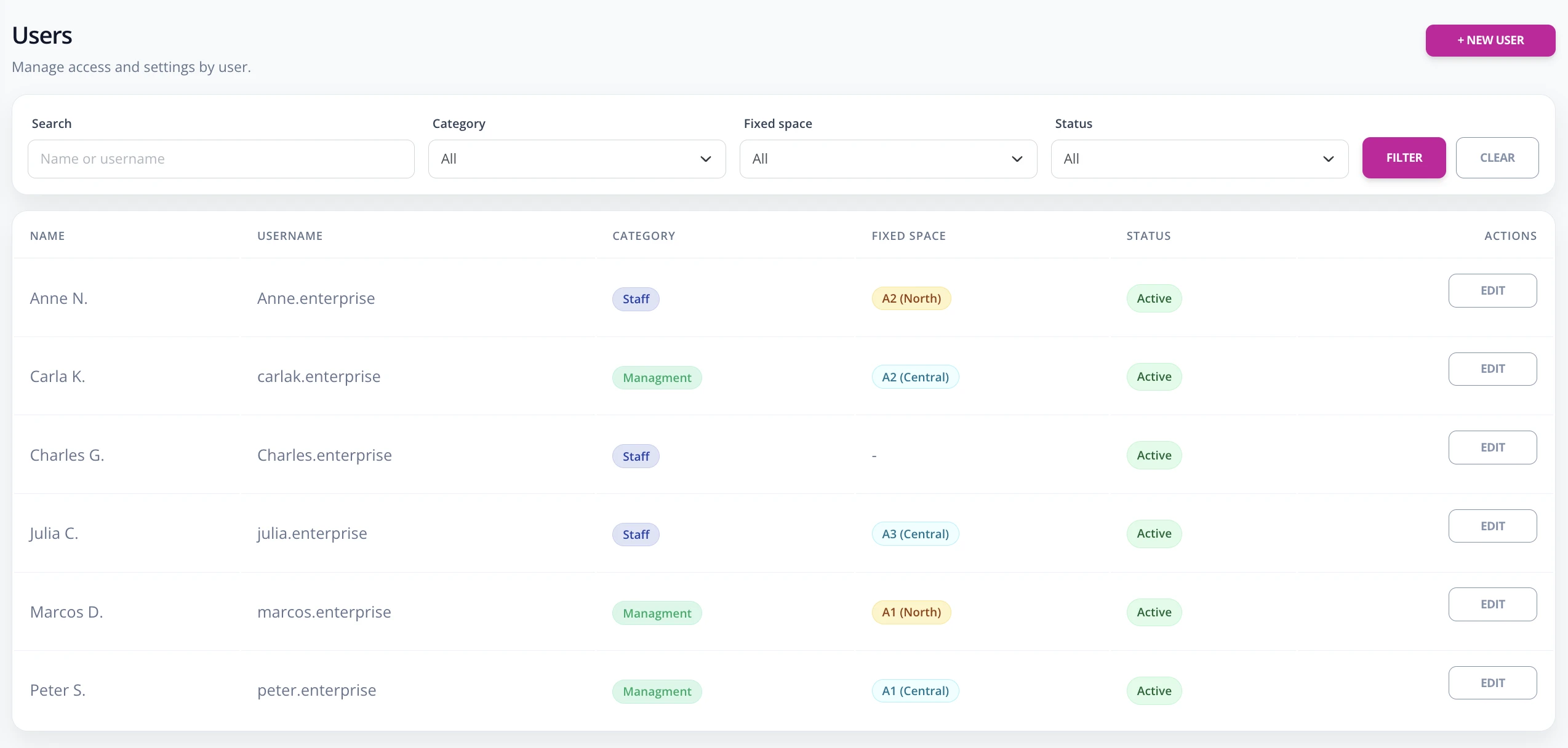Edit the Julia C. user row
1568x748 pixels.
(1492, 527)
